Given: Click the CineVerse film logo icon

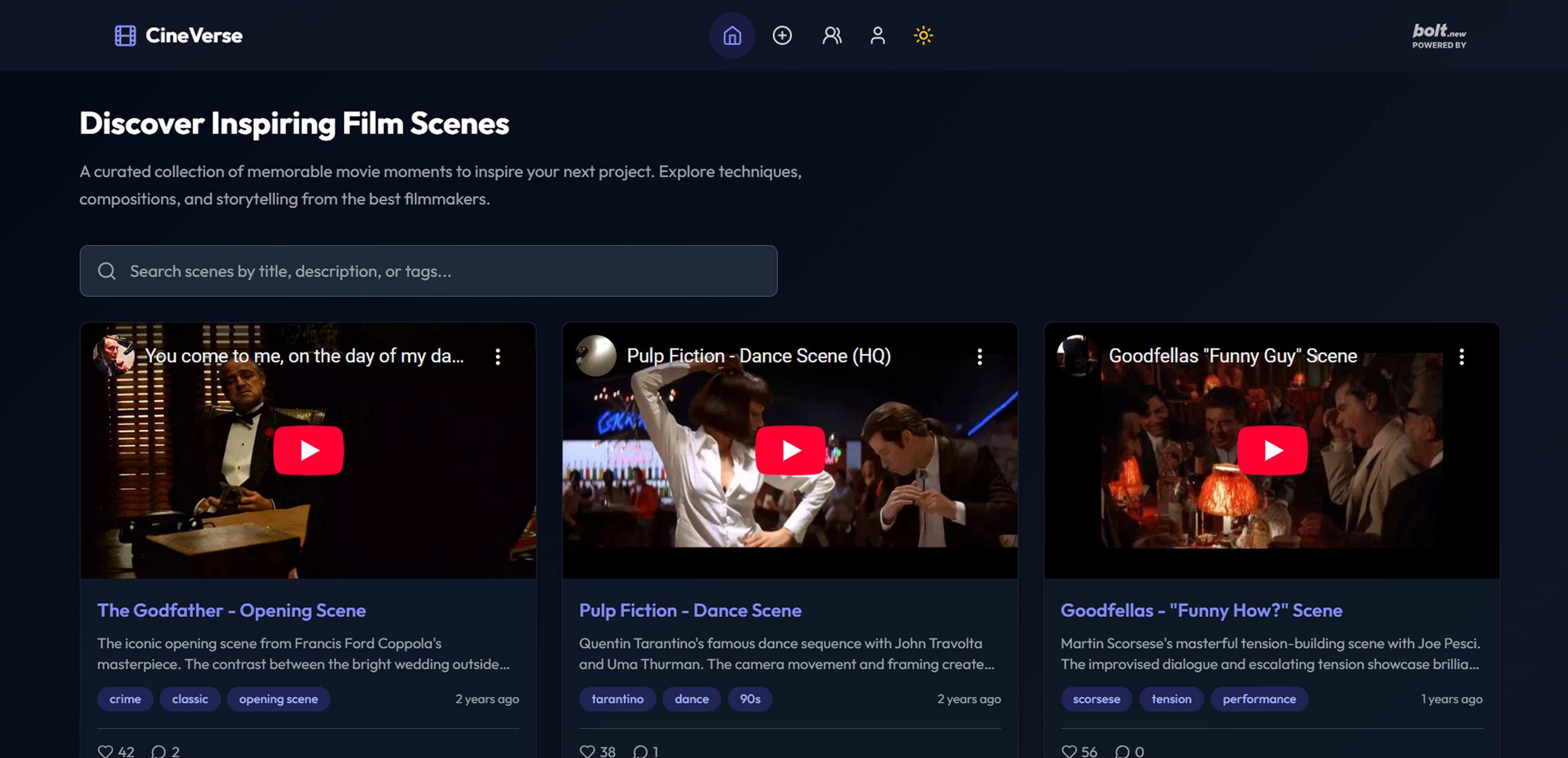Looking at the screenshot, I should pyautogui.click(x=125, y=35).
